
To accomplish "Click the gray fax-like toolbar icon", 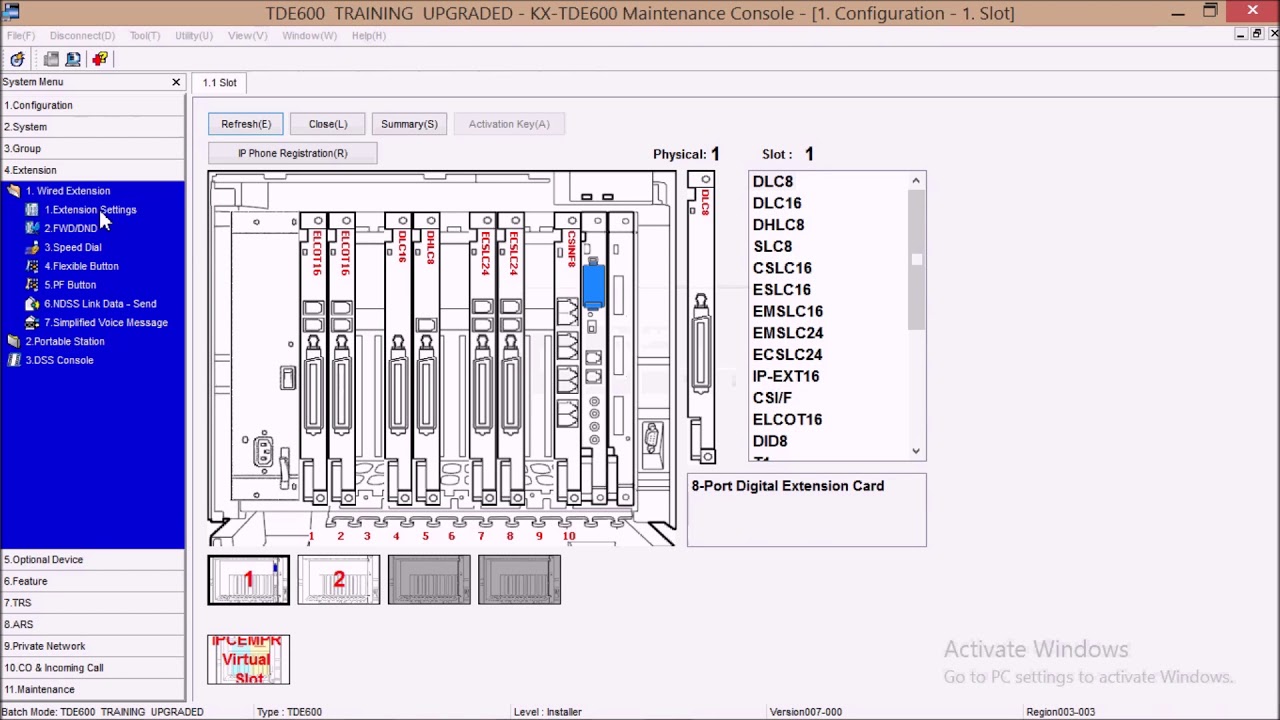I will click(x=51, y=59).
